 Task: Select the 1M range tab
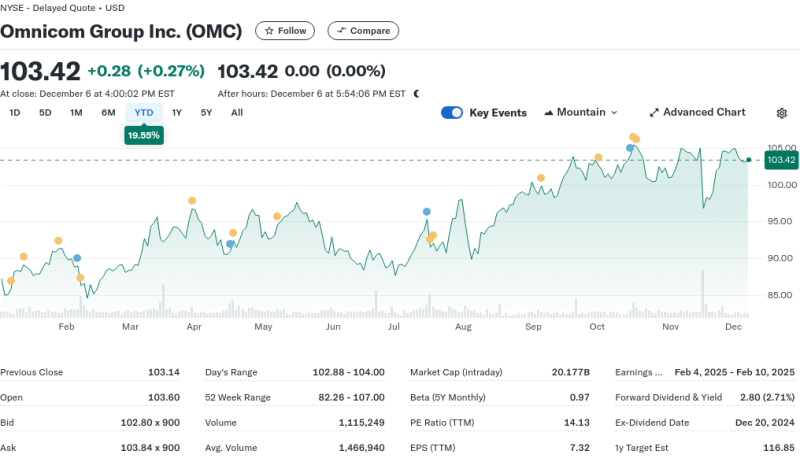point(76,113)
